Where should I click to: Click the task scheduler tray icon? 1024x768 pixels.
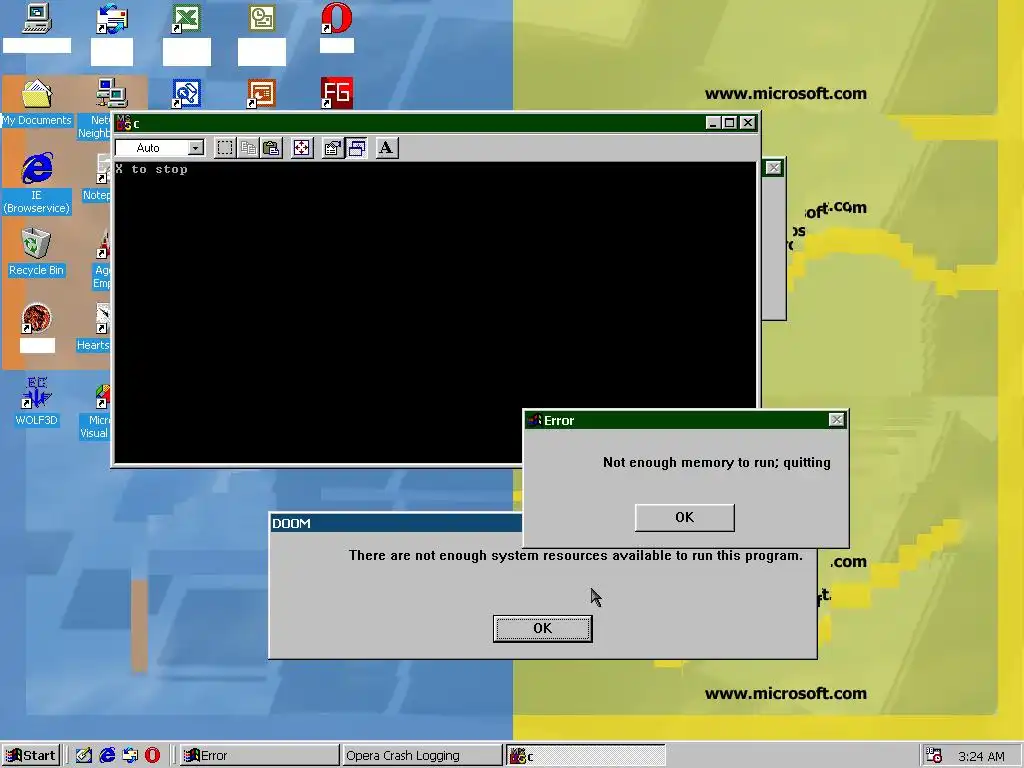click(935, 756)
